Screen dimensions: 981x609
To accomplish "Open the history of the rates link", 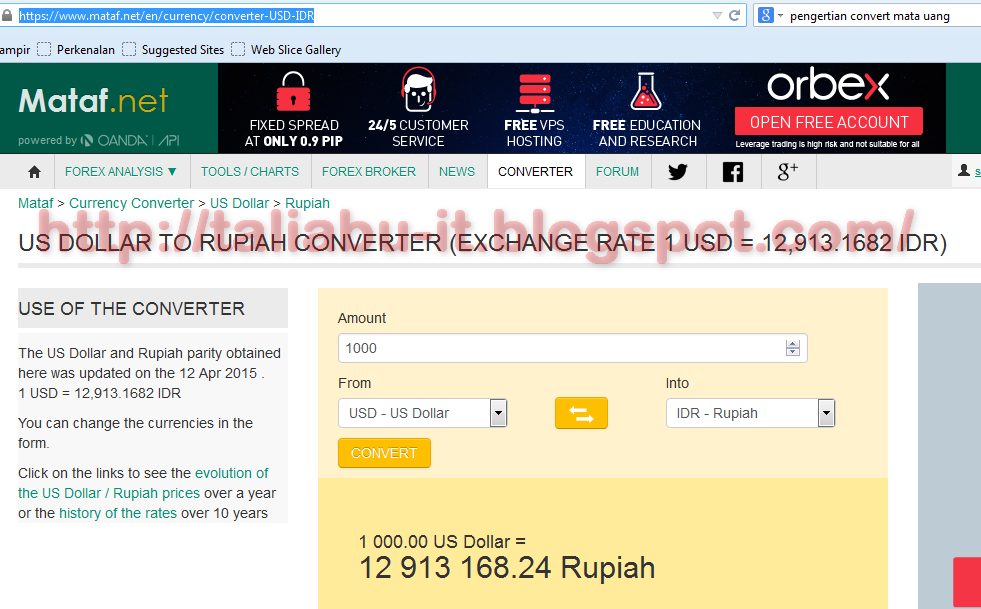I will pyautogui.click(x=118, y=513).
